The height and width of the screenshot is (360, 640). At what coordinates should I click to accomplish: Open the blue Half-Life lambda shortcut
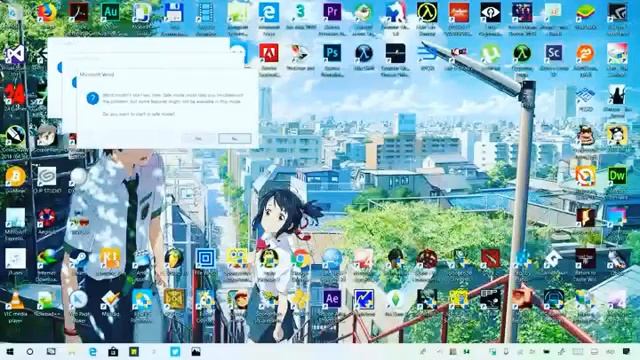pyautogui.click(x=364, y=53)
